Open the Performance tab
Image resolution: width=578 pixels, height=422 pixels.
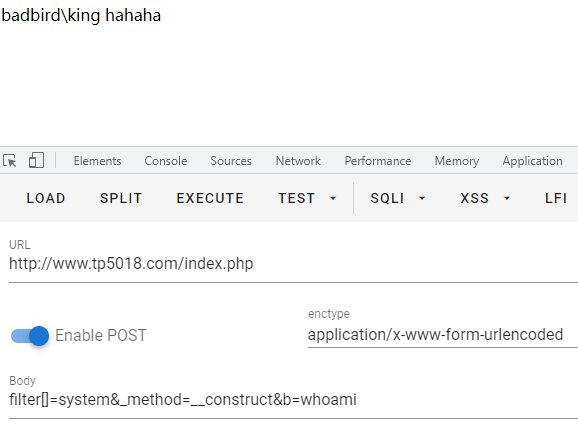[377, 161]
